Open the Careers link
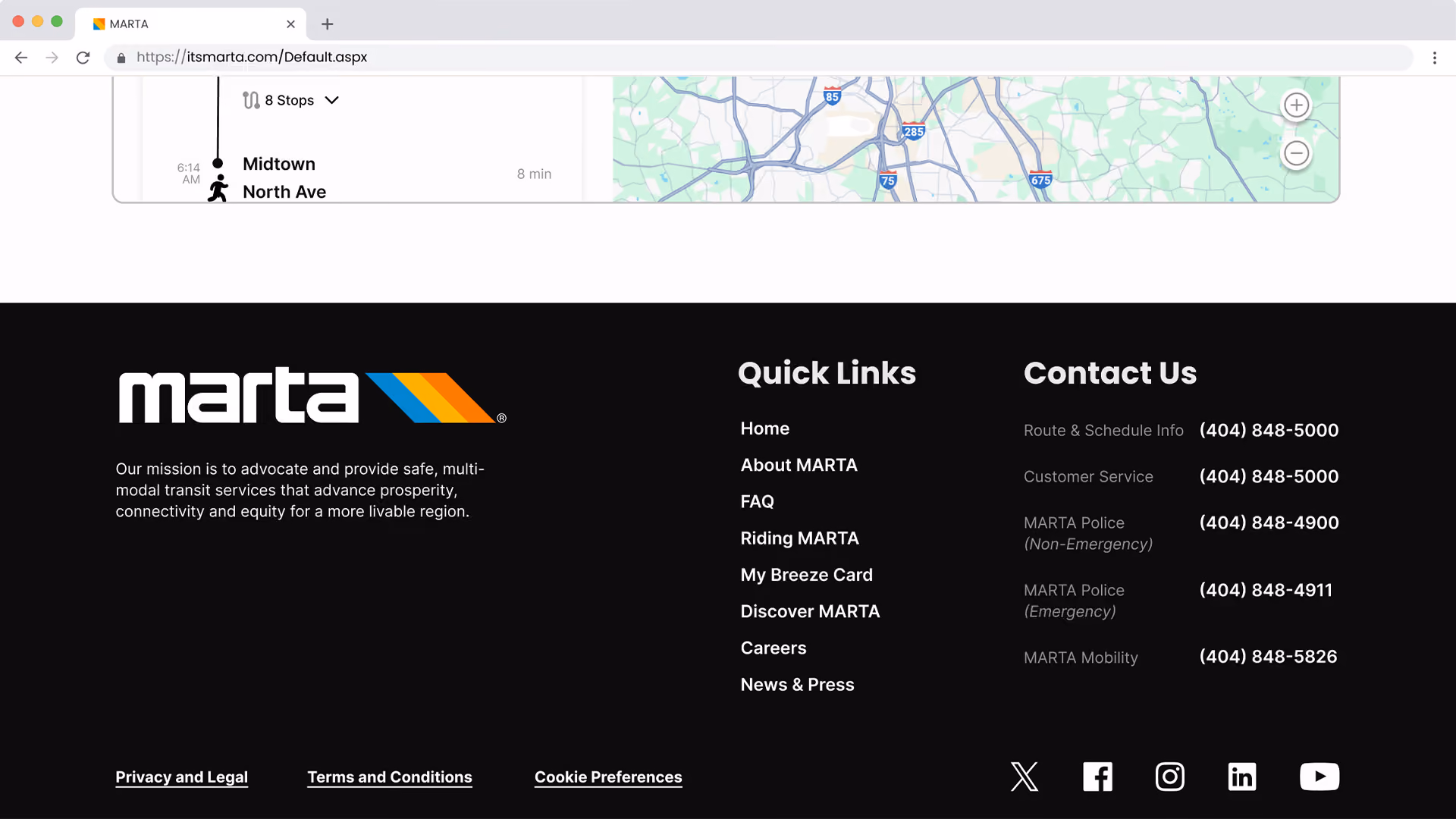Screen dimensions: 1456x819 click(773, 648)
